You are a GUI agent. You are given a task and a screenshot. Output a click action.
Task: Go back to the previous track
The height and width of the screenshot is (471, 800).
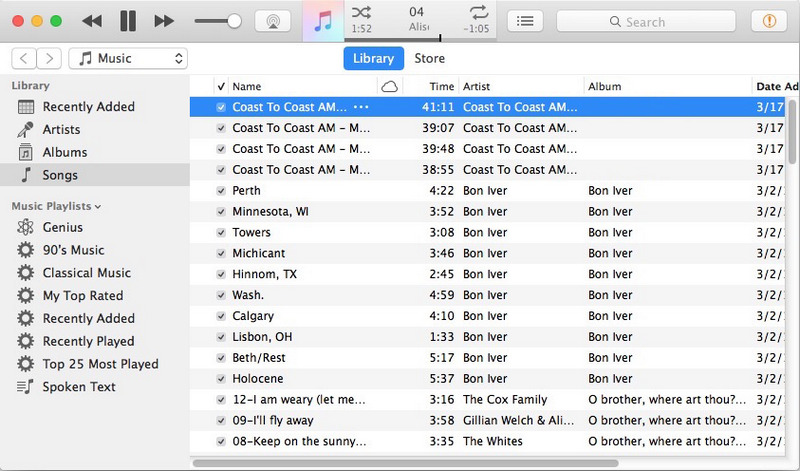(91, 21)
